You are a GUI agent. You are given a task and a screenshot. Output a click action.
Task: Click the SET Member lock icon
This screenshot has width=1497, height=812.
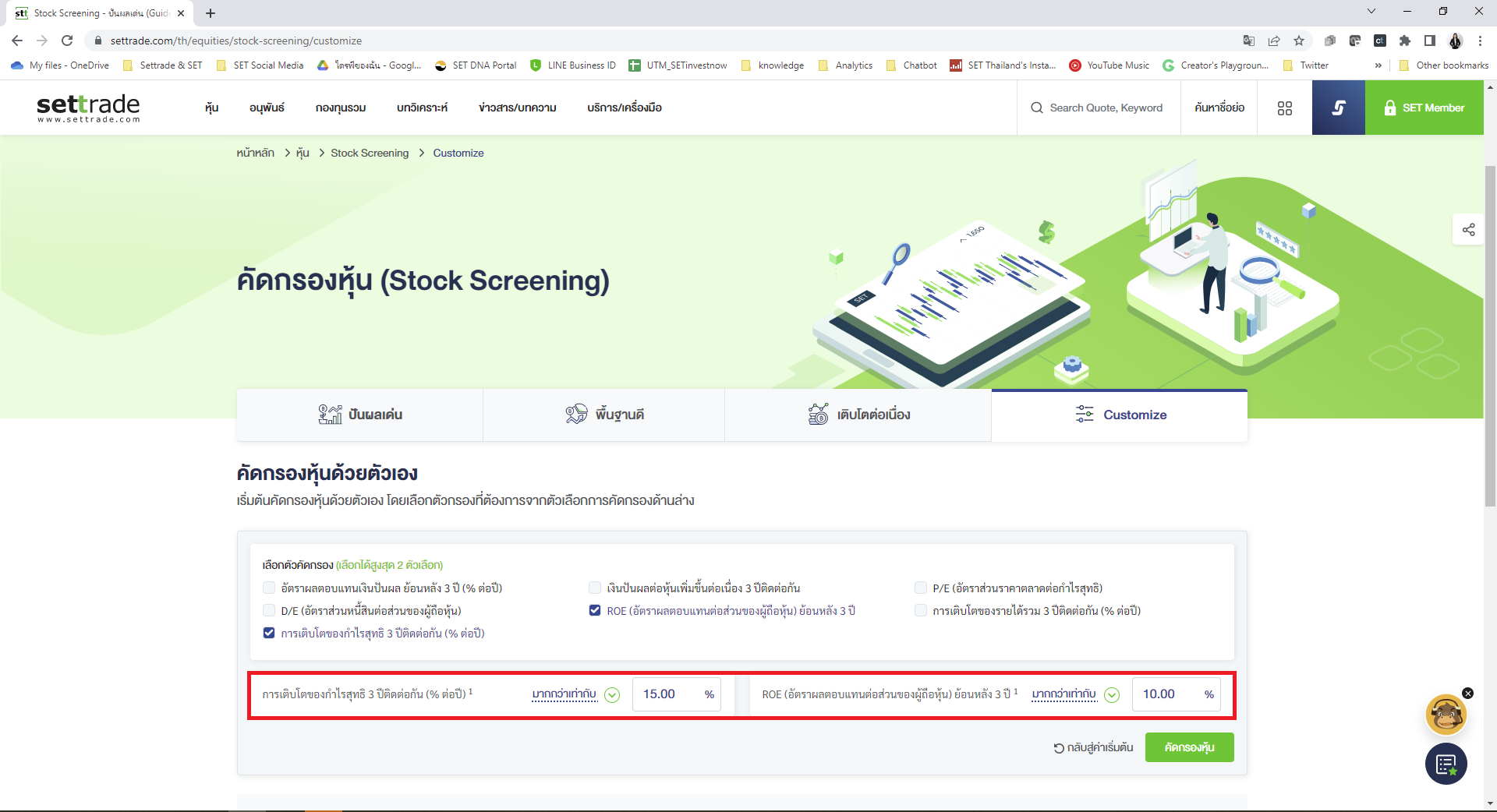(1391, 108)
